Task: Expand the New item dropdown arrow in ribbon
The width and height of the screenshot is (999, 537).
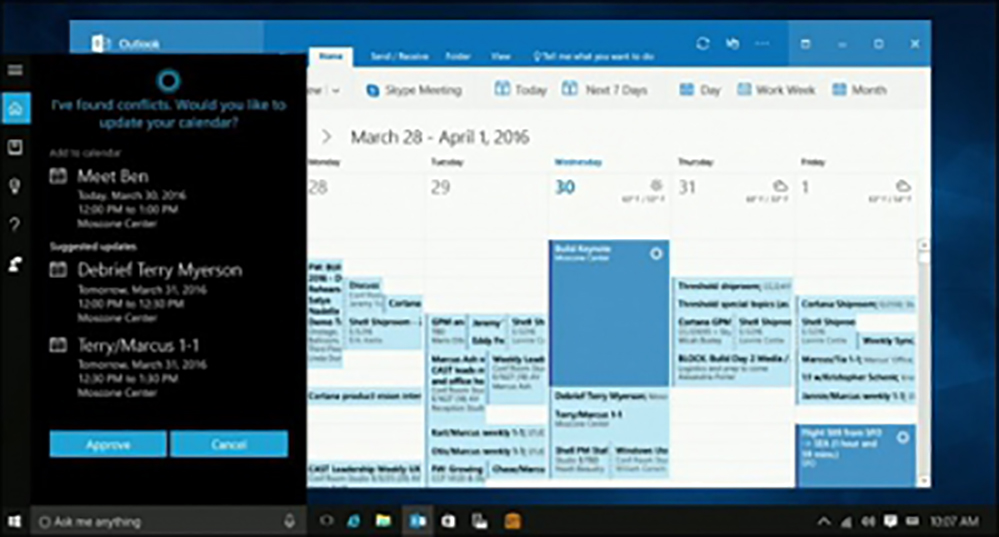Action: pyautogui.click(x=336, y=90)
